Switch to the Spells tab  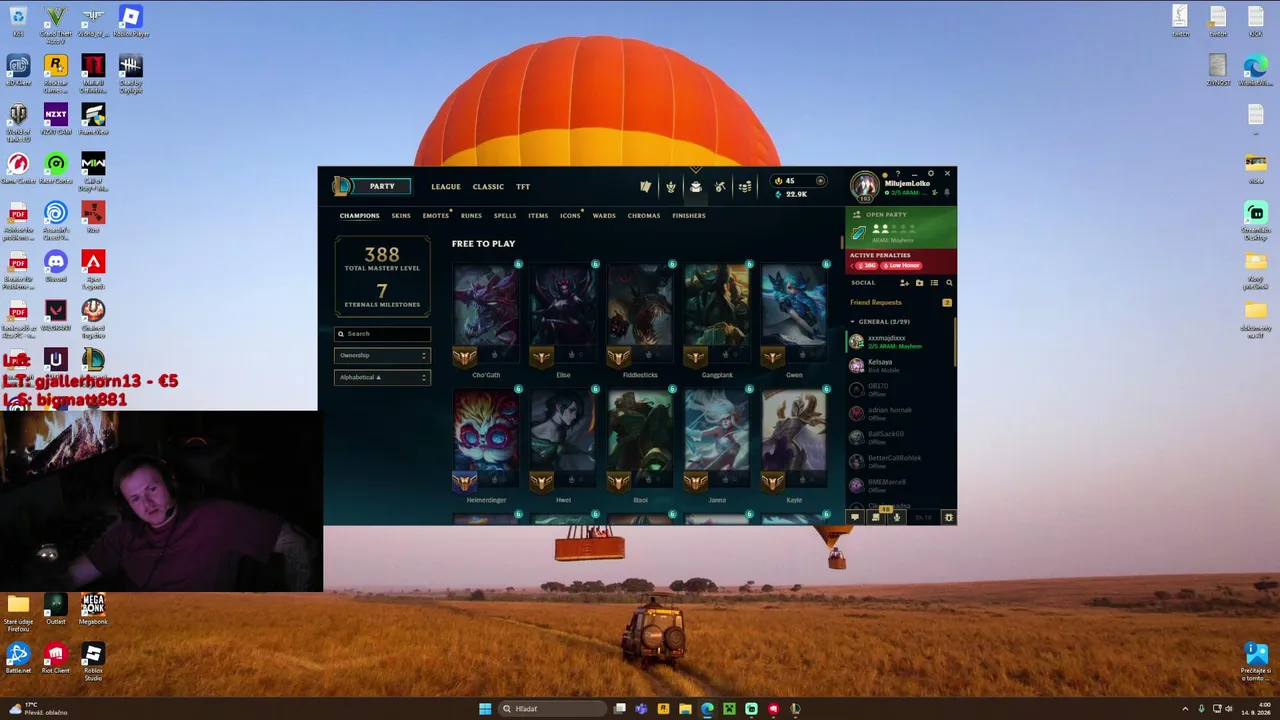(x=505, y=216)
